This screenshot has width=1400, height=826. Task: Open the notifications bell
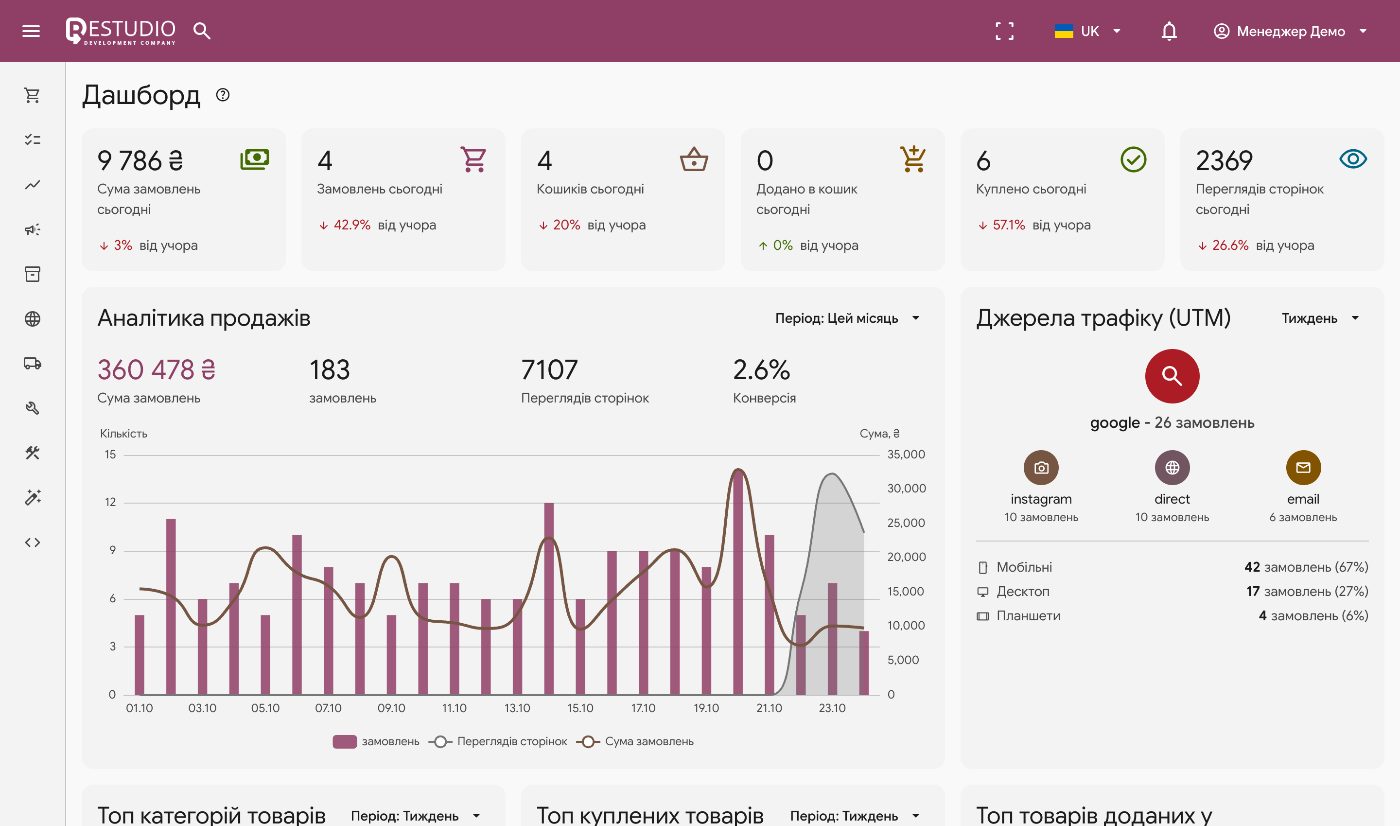(1169, 31)
